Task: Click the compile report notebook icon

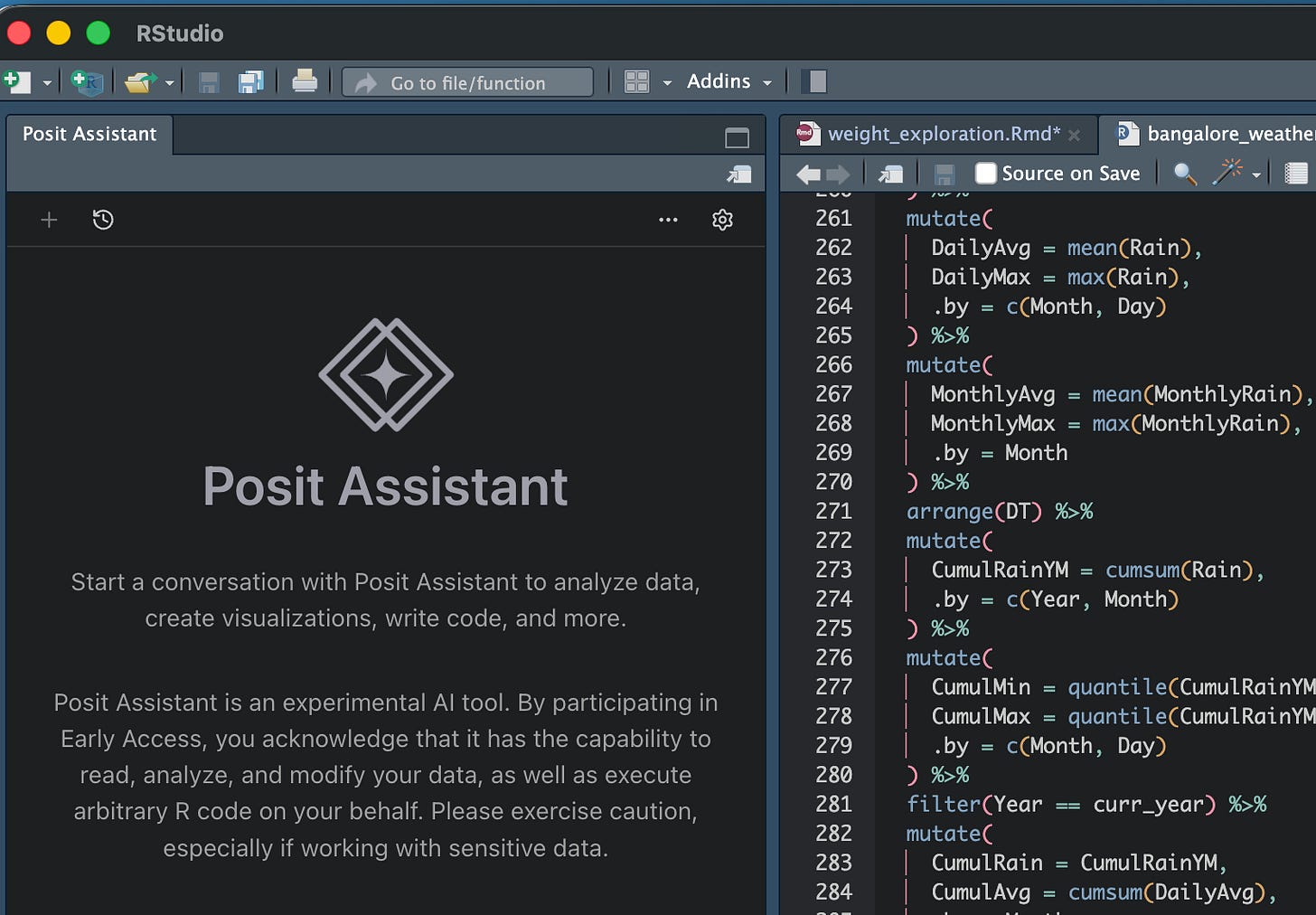Action: (1296, 174)
